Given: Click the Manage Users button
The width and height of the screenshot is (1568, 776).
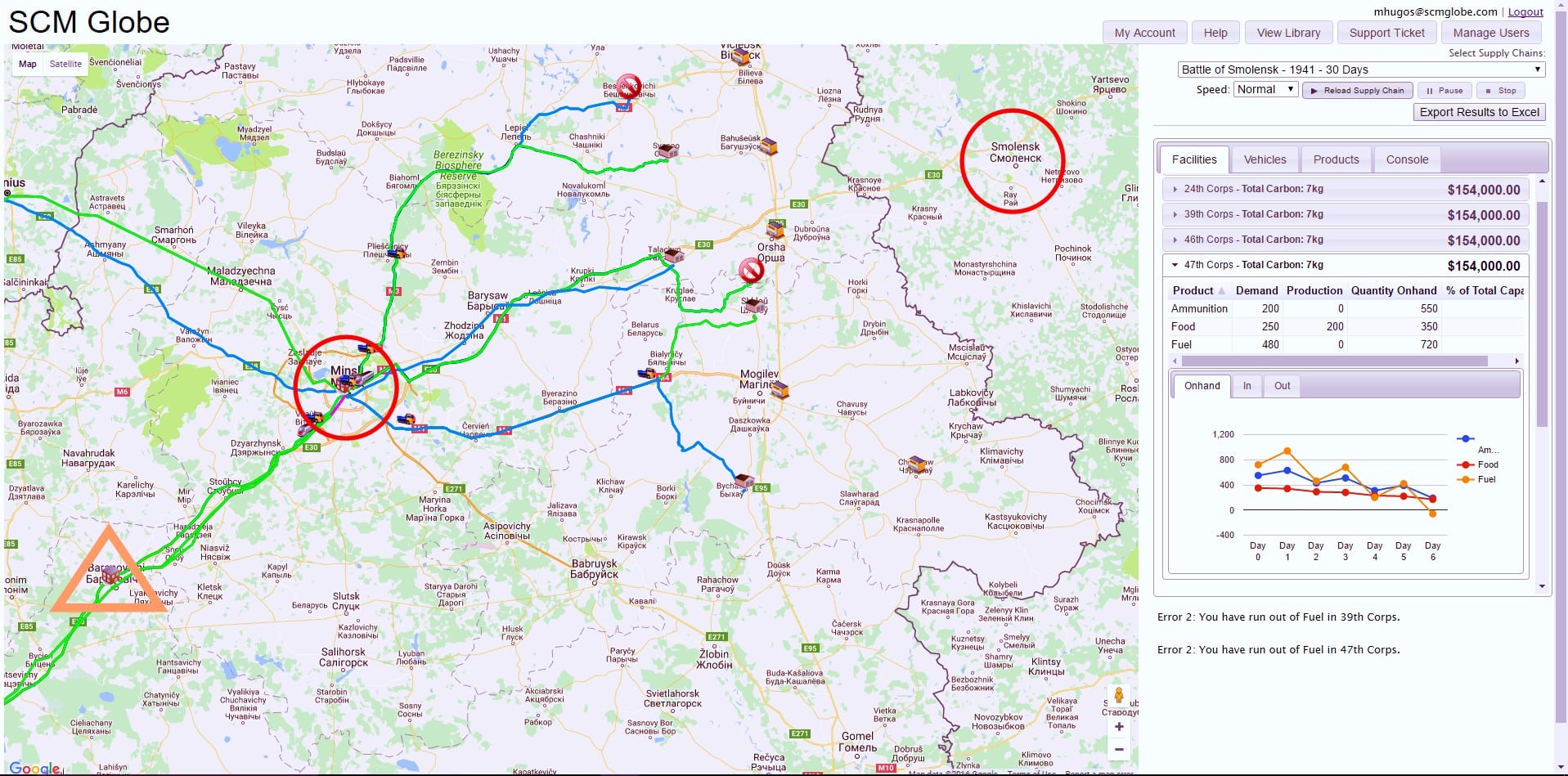Looking at the screenshot, I should (x=1490, y=33).
